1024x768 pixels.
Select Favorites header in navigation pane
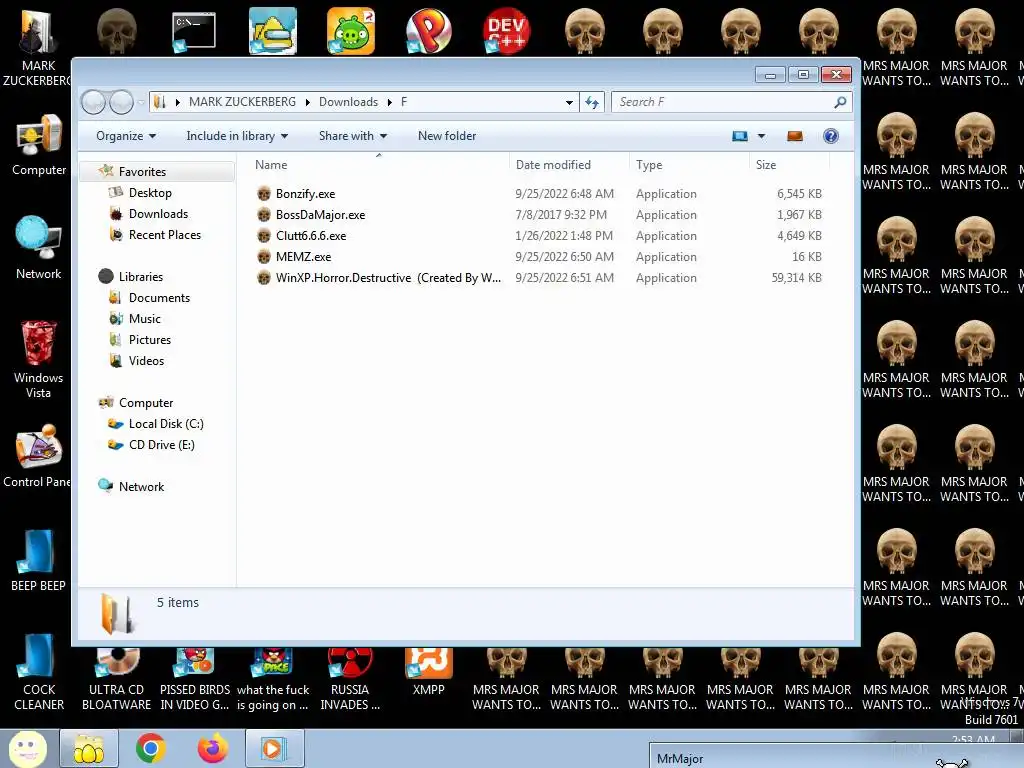(142, 172)
